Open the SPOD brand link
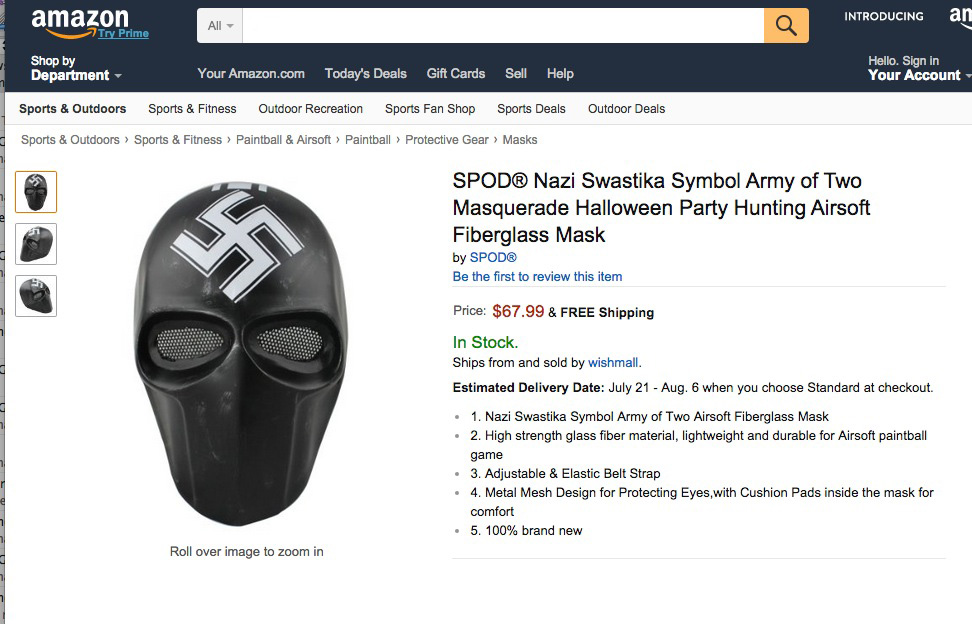This screenshot has width=972, height=624. click(493, 258)
